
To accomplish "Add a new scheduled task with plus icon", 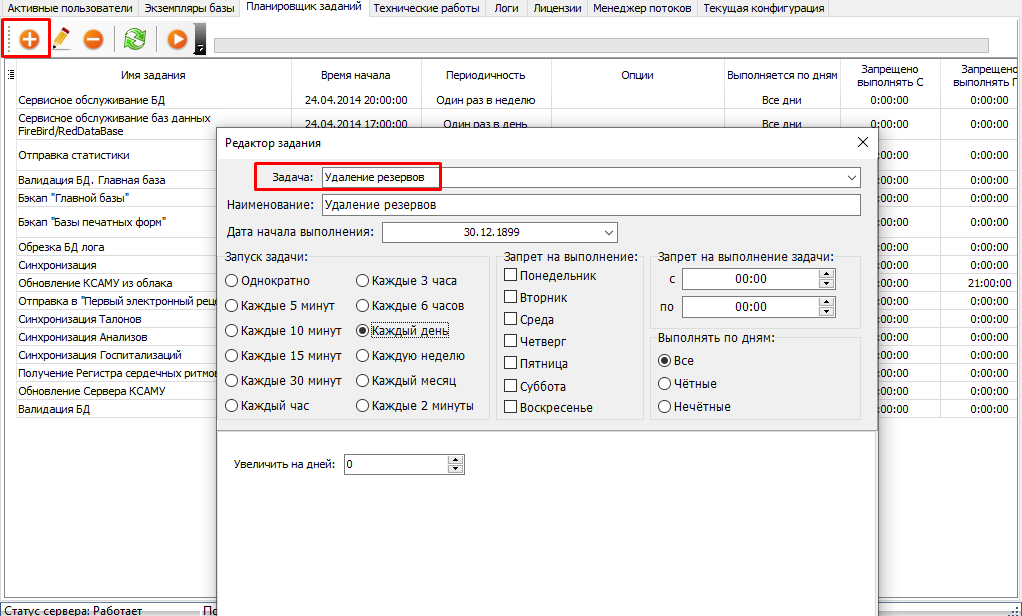I will coord(29,39).
